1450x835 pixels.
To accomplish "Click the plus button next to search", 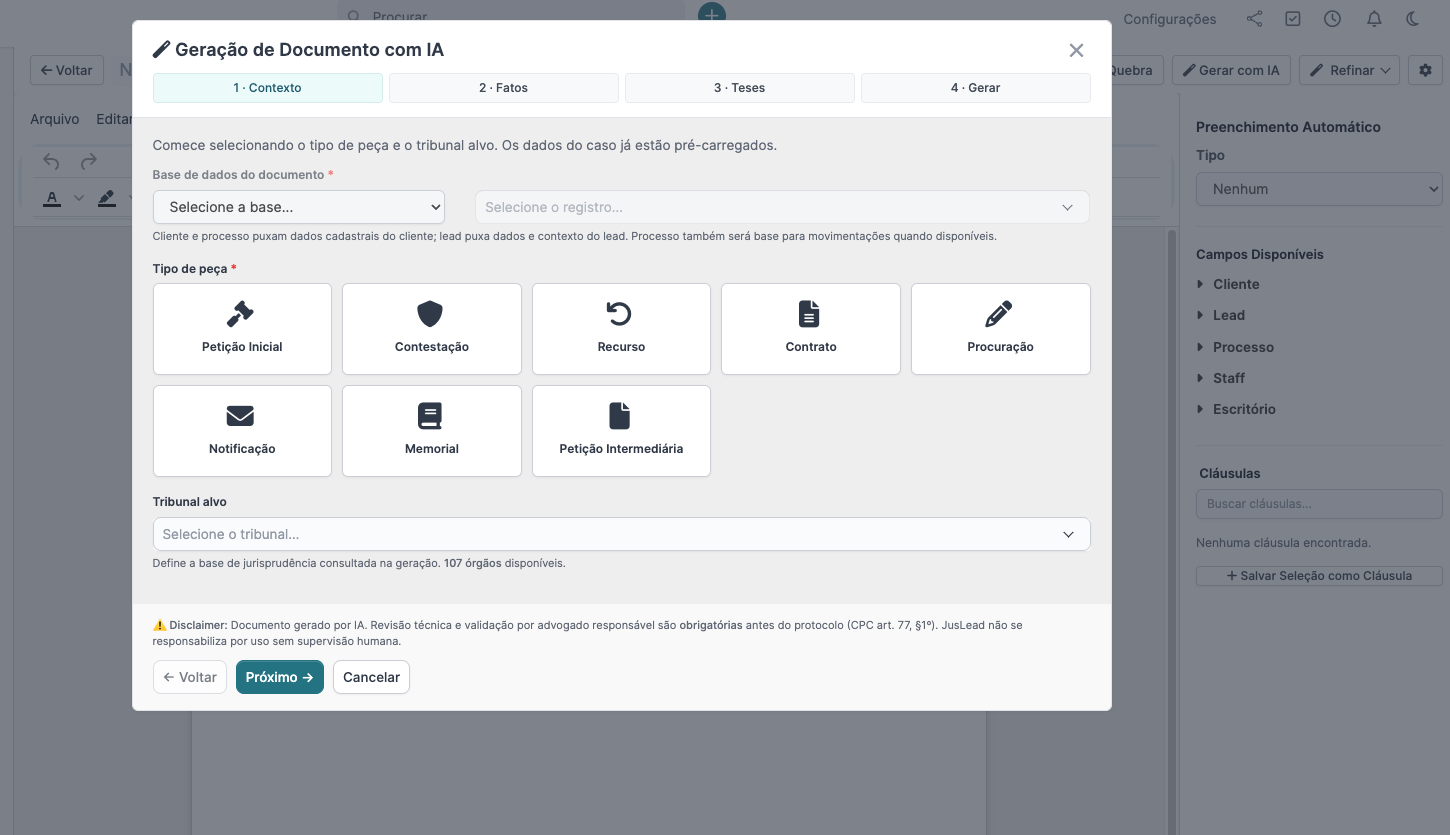I will [711, 14].
